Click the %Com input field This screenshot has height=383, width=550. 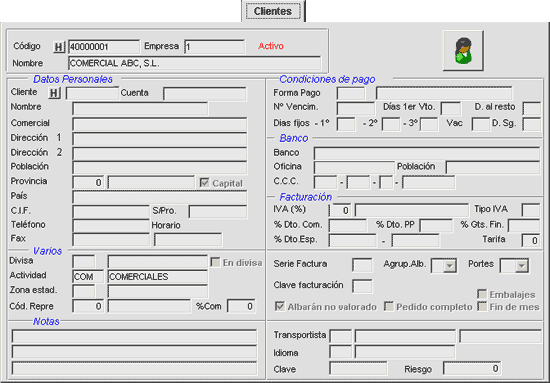[241, 306]
